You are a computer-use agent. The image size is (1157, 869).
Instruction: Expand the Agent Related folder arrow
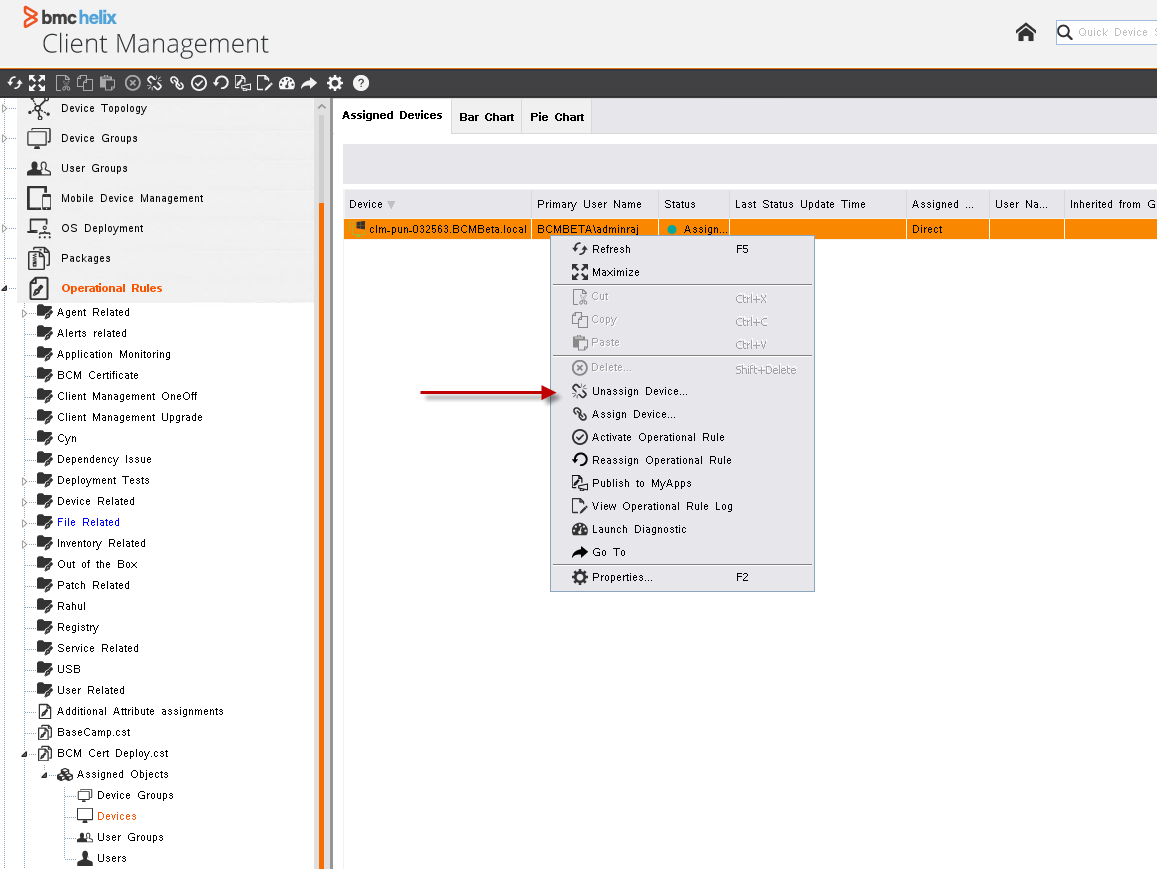coord(24,313)
